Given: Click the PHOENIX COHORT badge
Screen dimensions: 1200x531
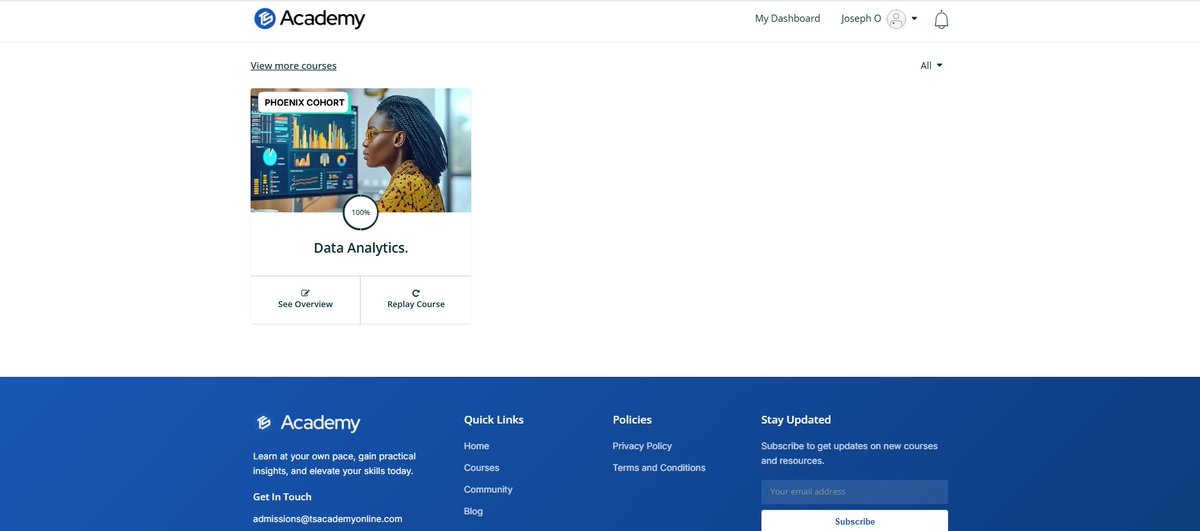Looking at the screenshot, I should tap(304, 102).
